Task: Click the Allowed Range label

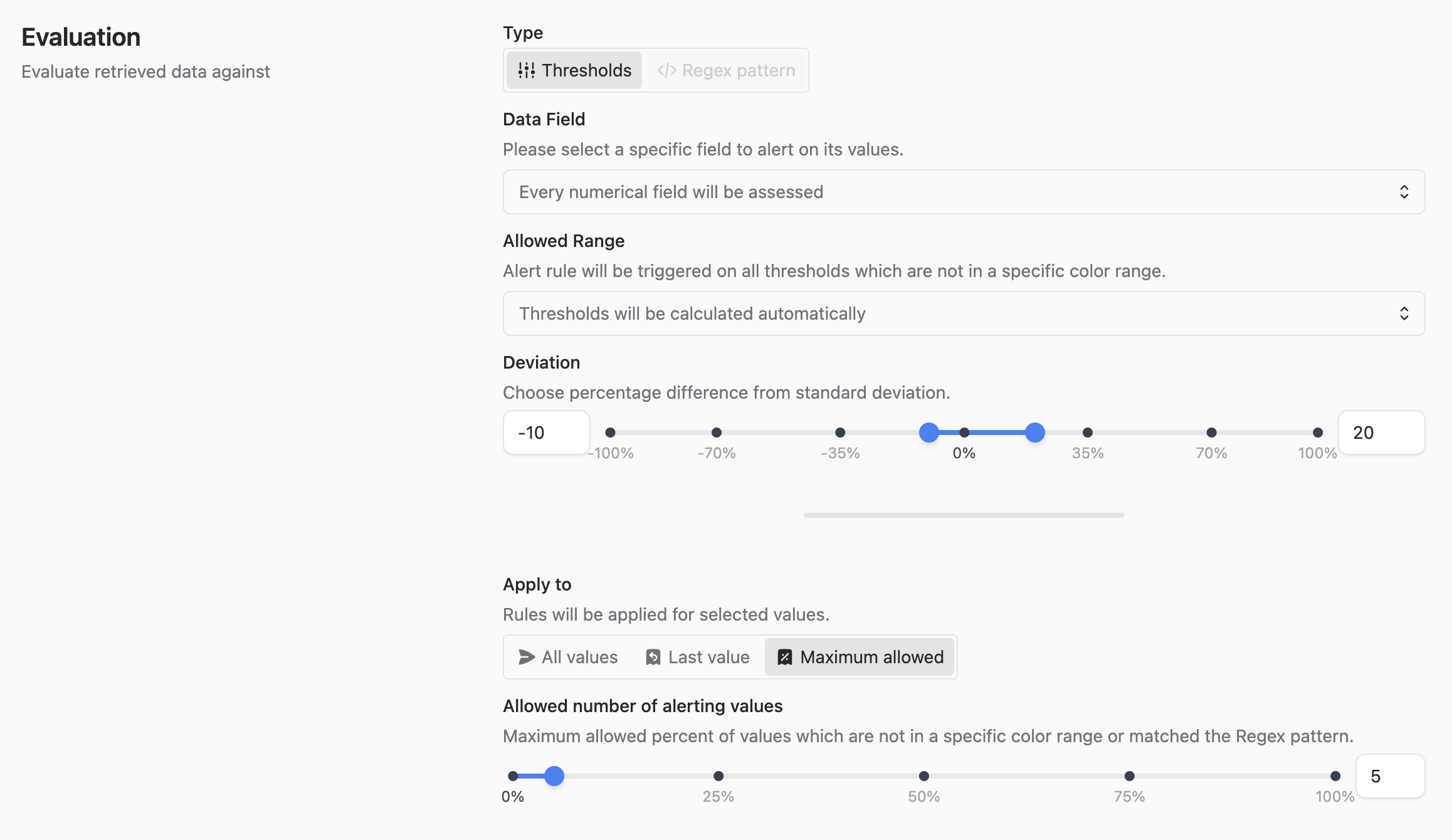Action: 564,241
